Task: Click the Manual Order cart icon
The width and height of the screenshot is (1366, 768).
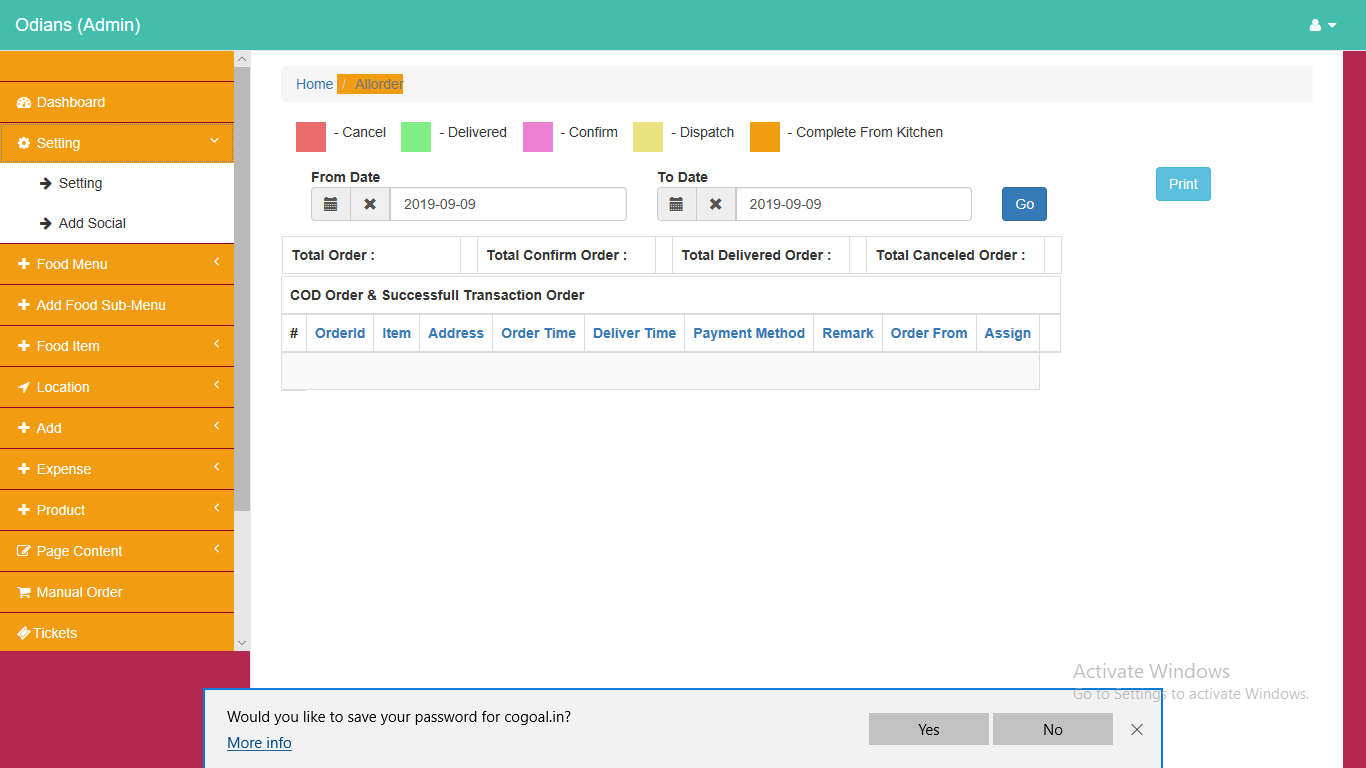Action: (x=24, y=592)
